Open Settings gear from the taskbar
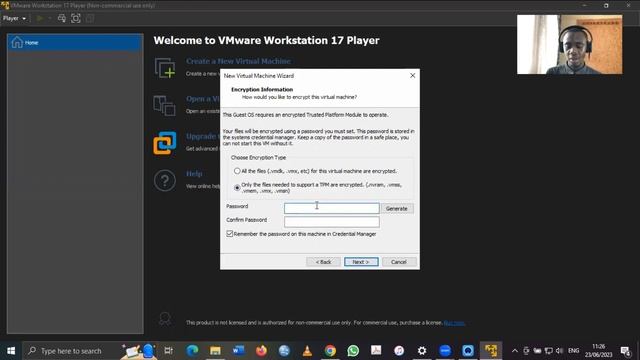640x360 pixels. pyautogui.click(x=422, y=351)
